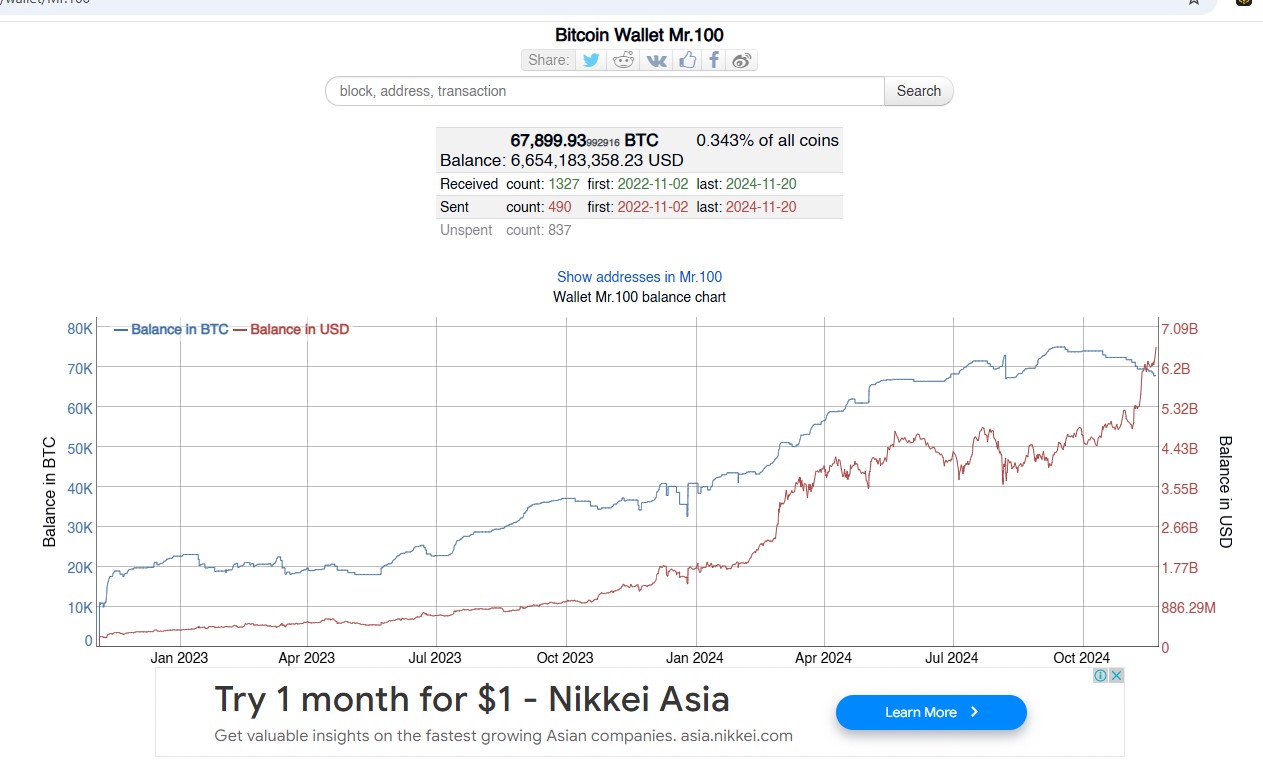
Task: Toggle the Balance in BTC chart series
Action: (172, 329)
